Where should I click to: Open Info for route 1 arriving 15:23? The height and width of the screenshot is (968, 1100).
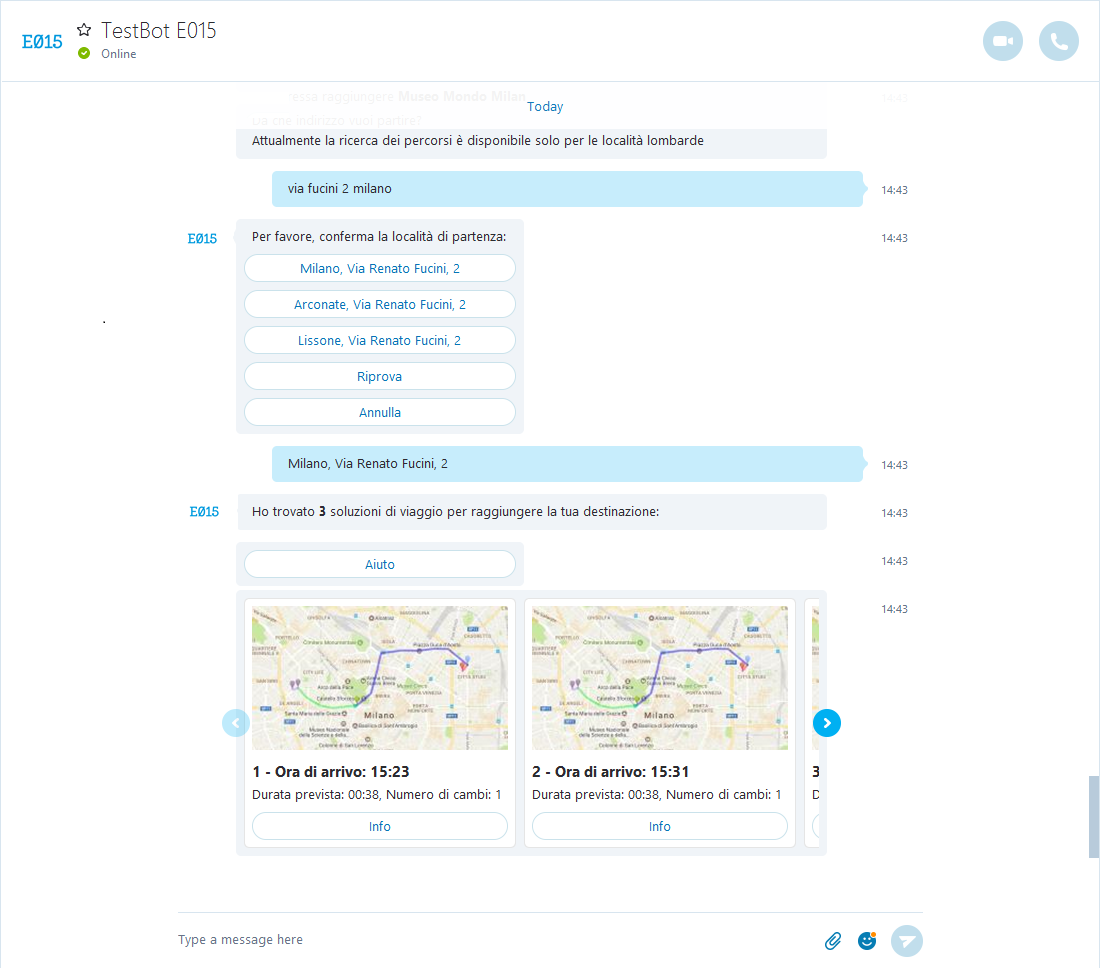(x=380, y=826)
